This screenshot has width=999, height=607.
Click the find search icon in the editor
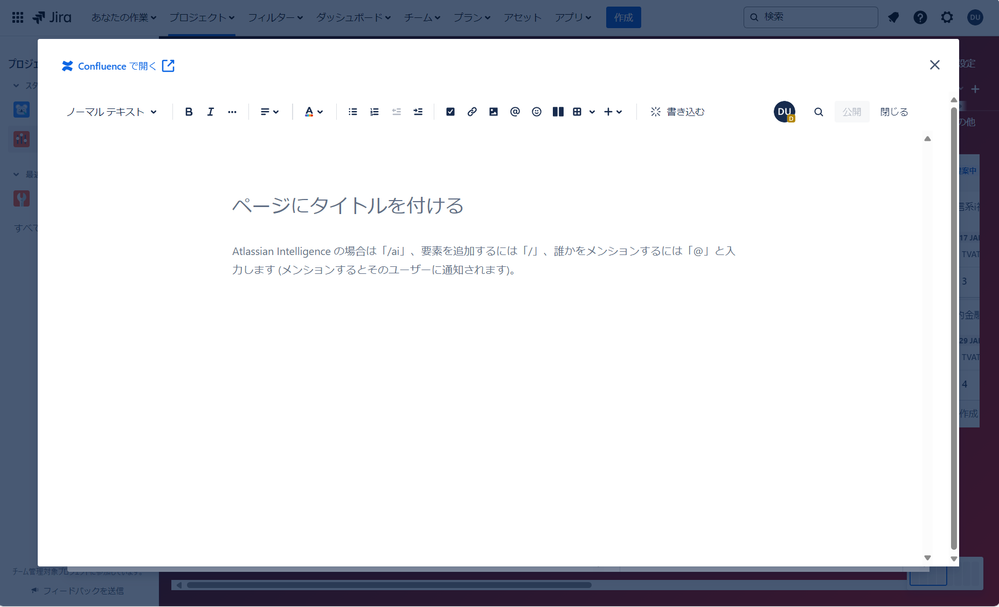point(819,112)
